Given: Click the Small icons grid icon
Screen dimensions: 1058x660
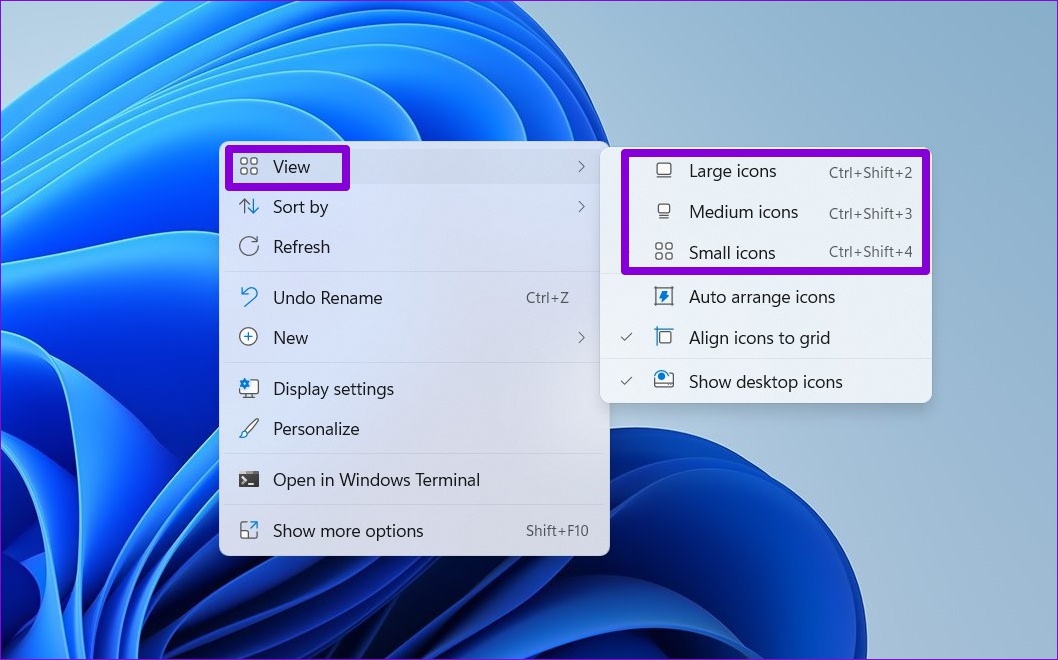Looking at the screenshot, I should tap(664, 252).
